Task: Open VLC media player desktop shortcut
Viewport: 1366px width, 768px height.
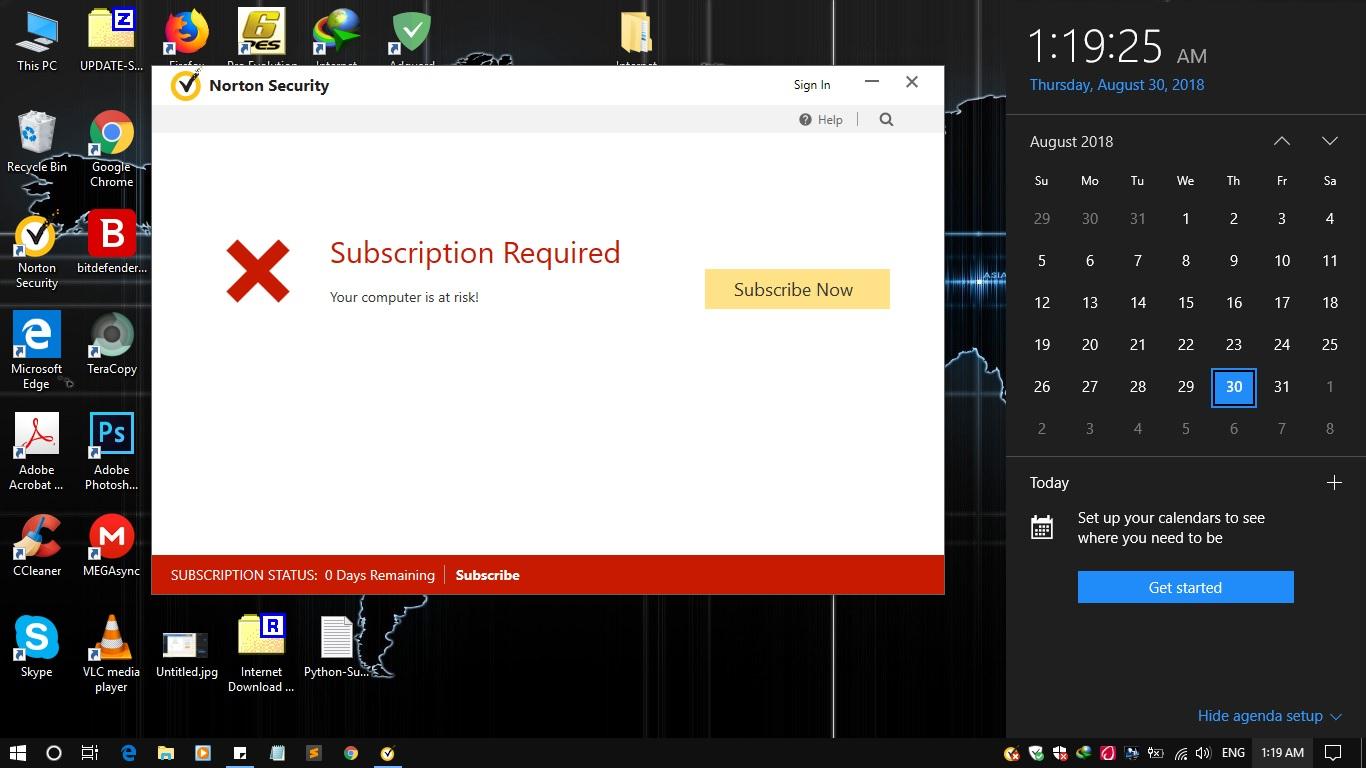Action: click(112, 653)
